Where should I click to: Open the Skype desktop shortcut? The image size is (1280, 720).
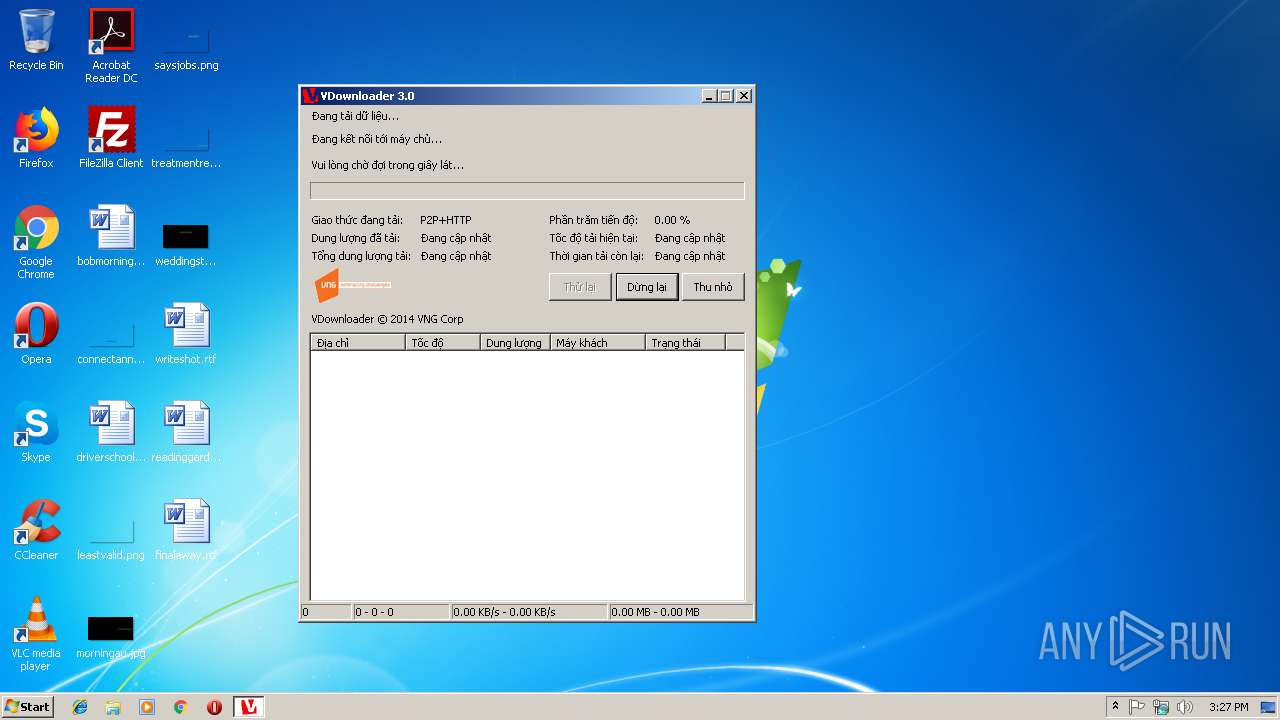click(36, 432)
